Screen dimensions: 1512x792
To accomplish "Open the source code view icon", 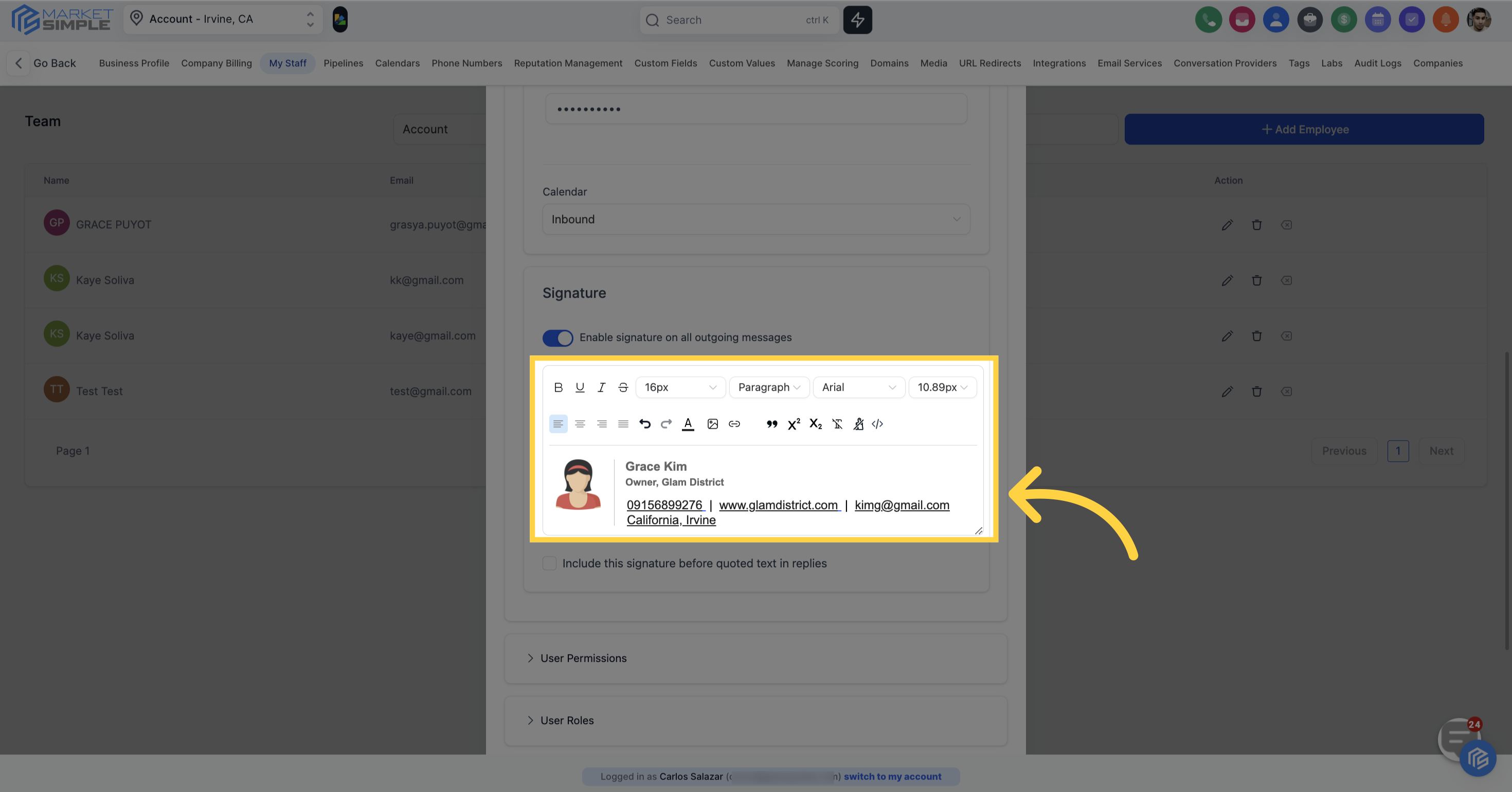I will 877,424.
